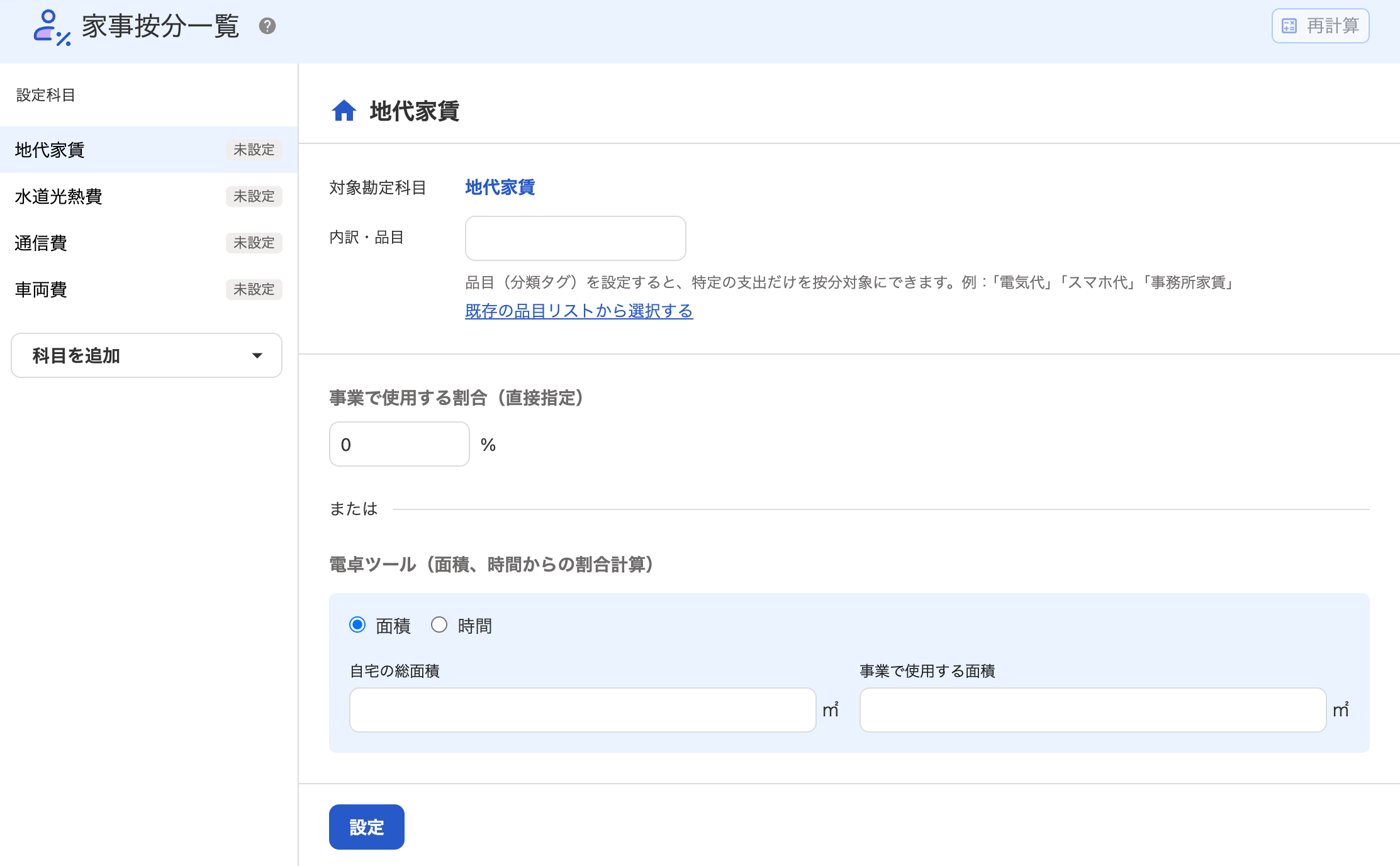The width and height of the screenshot is (1400, 866).
Task: Click 未設定 badge on 通信費 row
Action: 254,243
